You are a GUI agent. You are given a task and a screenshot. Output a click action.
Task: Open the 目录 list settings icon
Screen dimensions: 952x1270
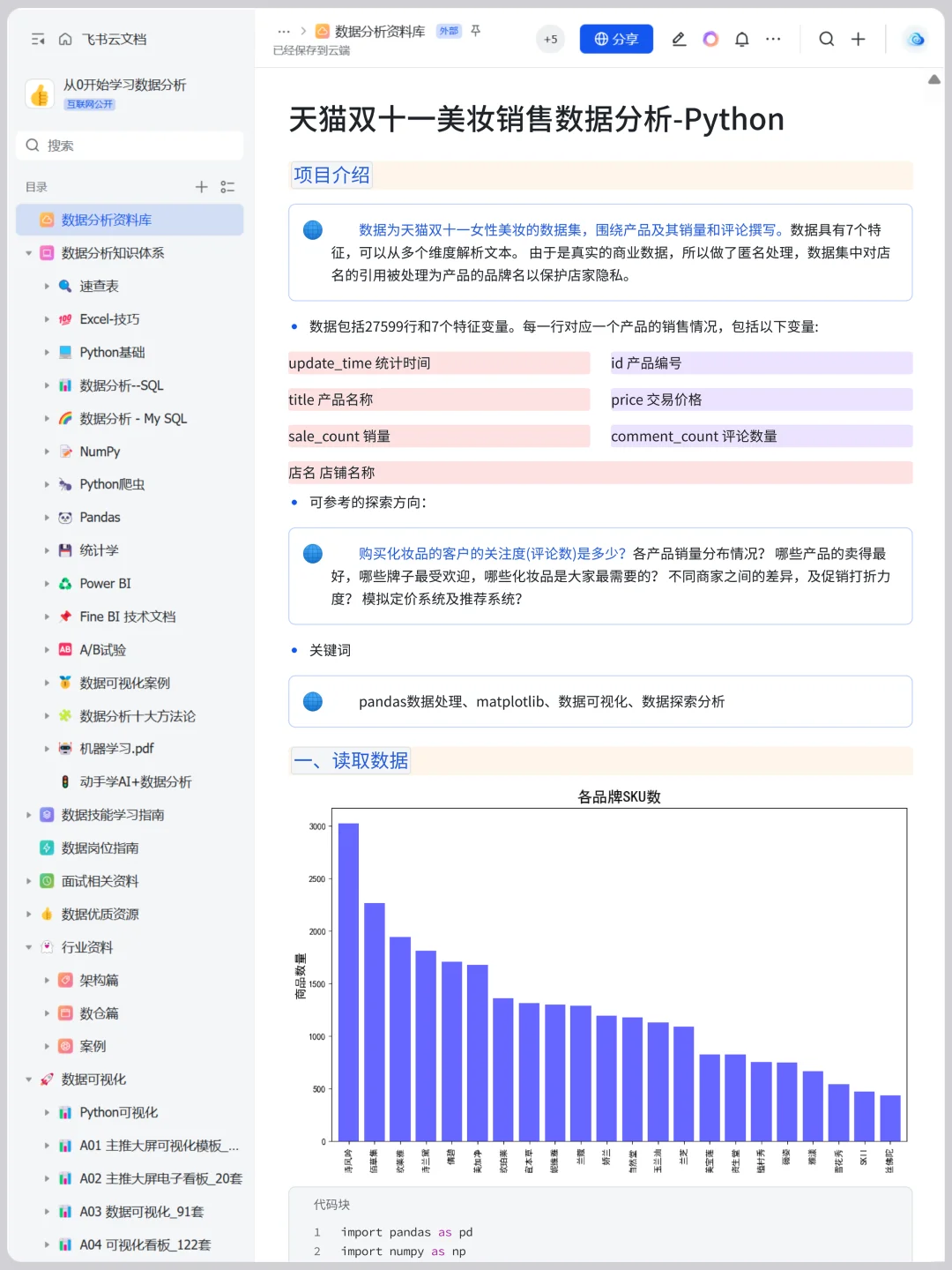pos(227,187)
